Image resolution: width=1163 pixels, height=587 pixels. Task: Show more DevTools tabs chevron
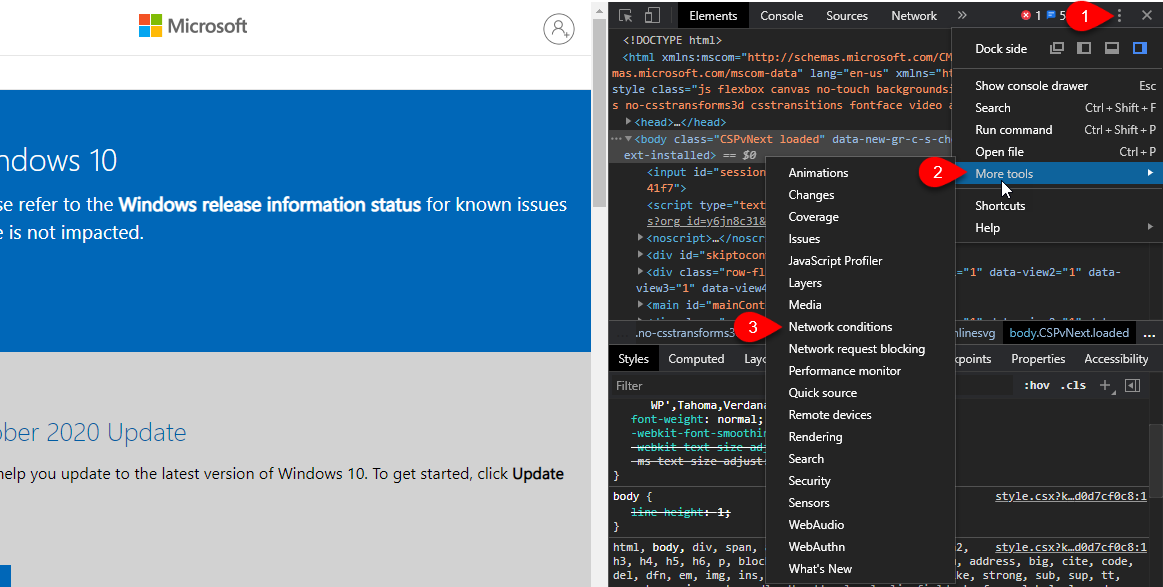click(962, 16)
